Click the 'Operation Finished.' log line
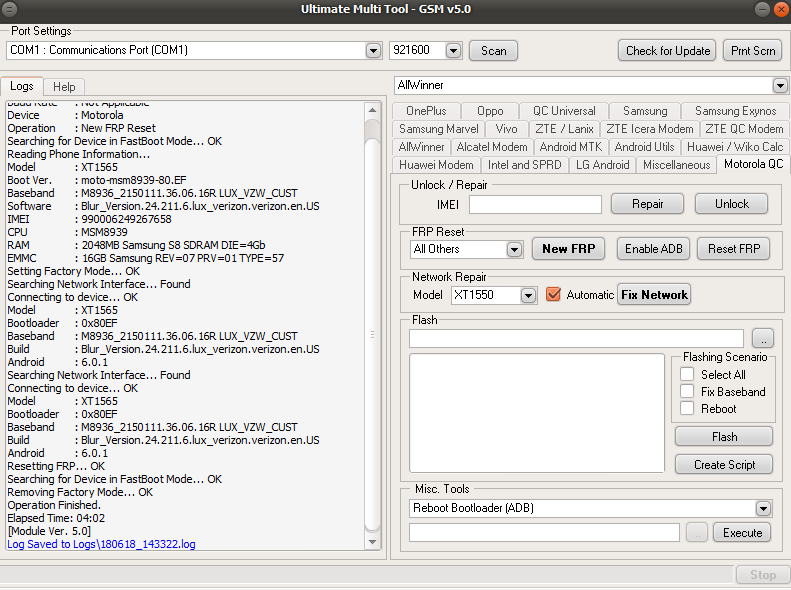The image size is (791, 590). (54, 505)
